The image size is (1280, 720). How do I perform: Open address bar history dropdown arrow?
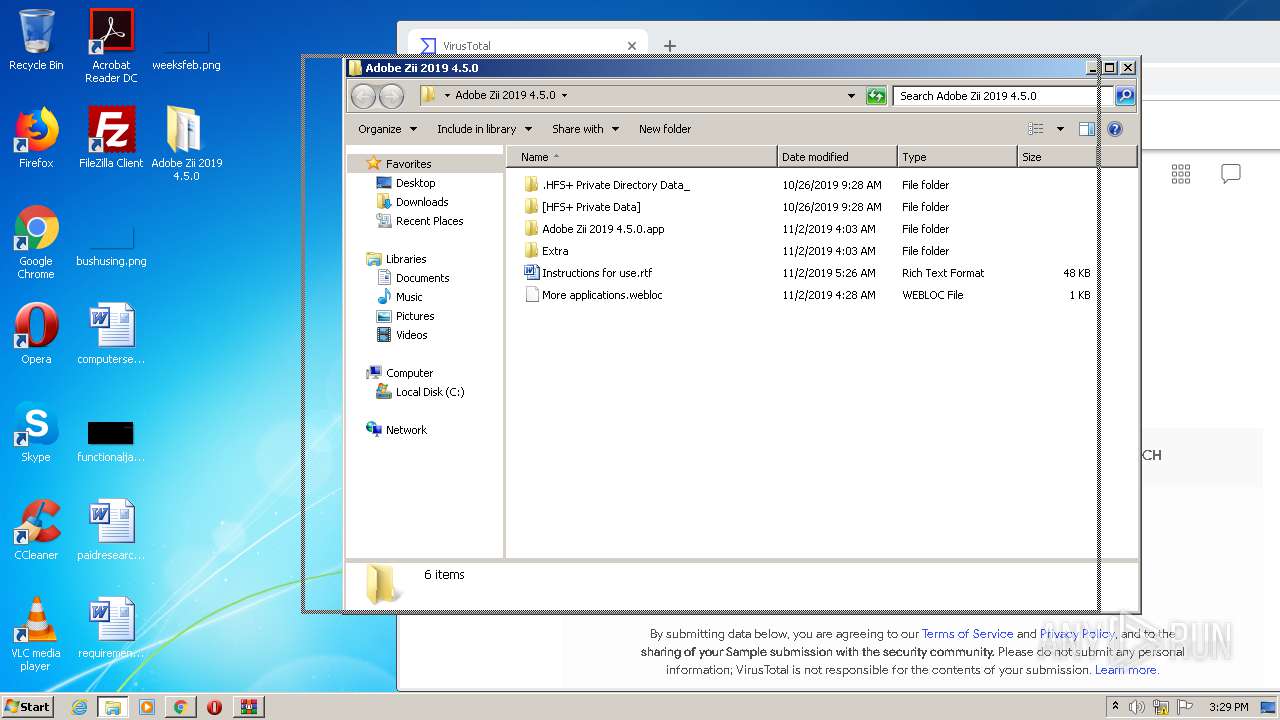coord(851,96)
